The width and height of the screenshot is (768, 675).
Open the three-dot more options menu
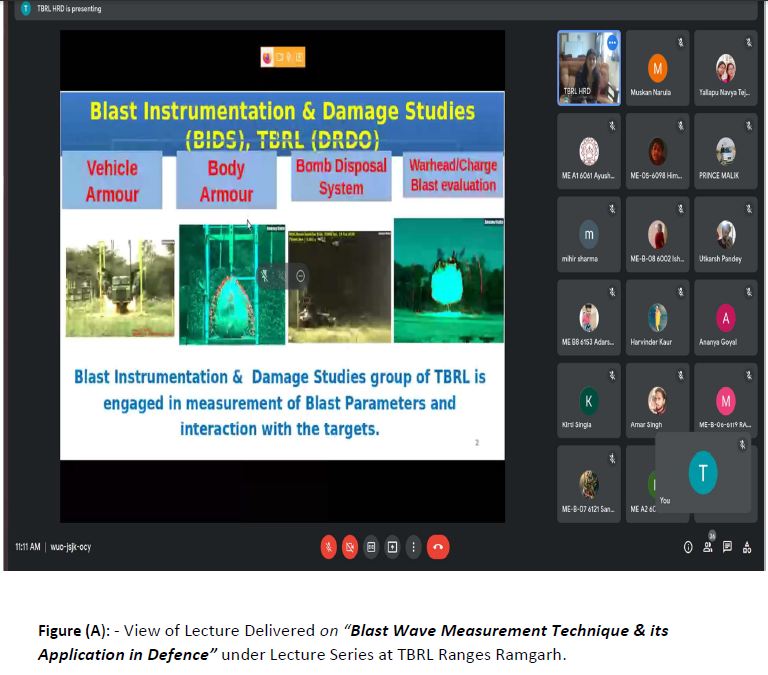click(413, 547)
